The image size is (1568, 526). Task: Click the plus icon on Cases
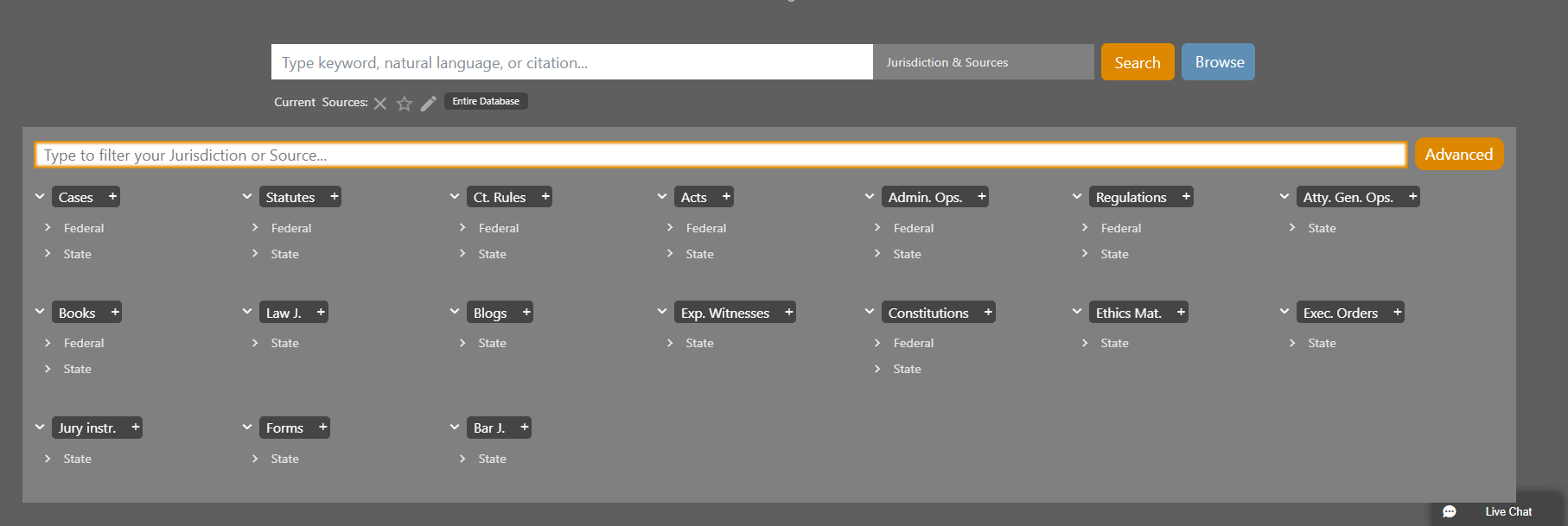pos(112,197)
